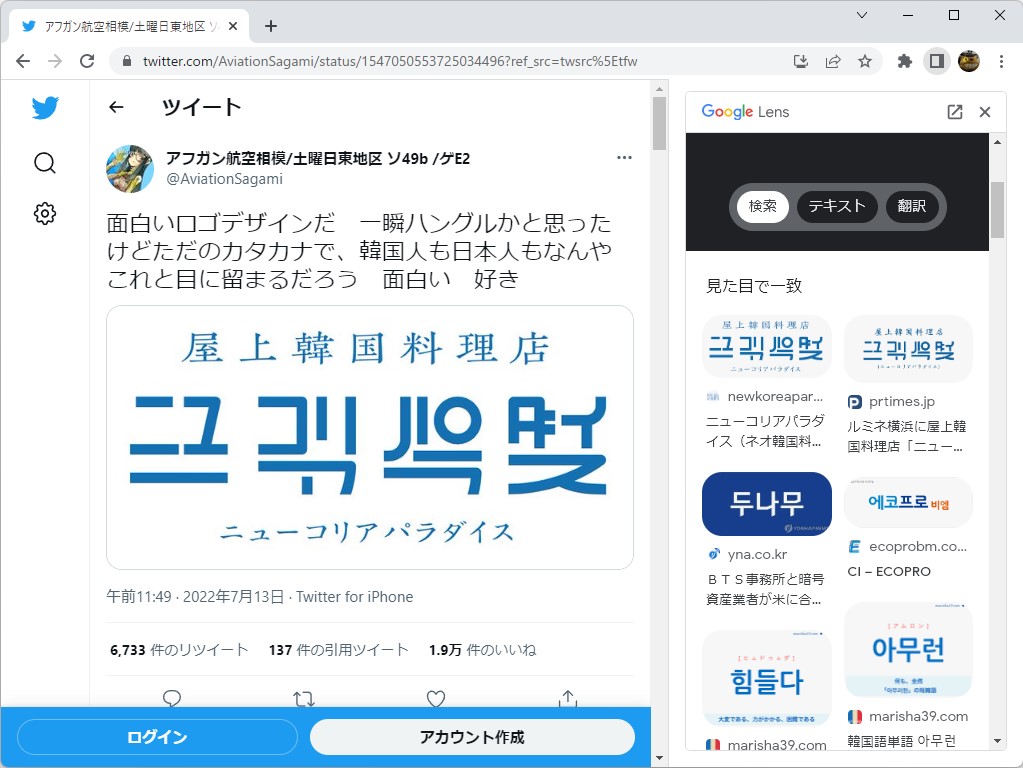Viewport: 1023px width, 768px height.
Task: Go back using the tweet page arrow
Action: point(116,107)
